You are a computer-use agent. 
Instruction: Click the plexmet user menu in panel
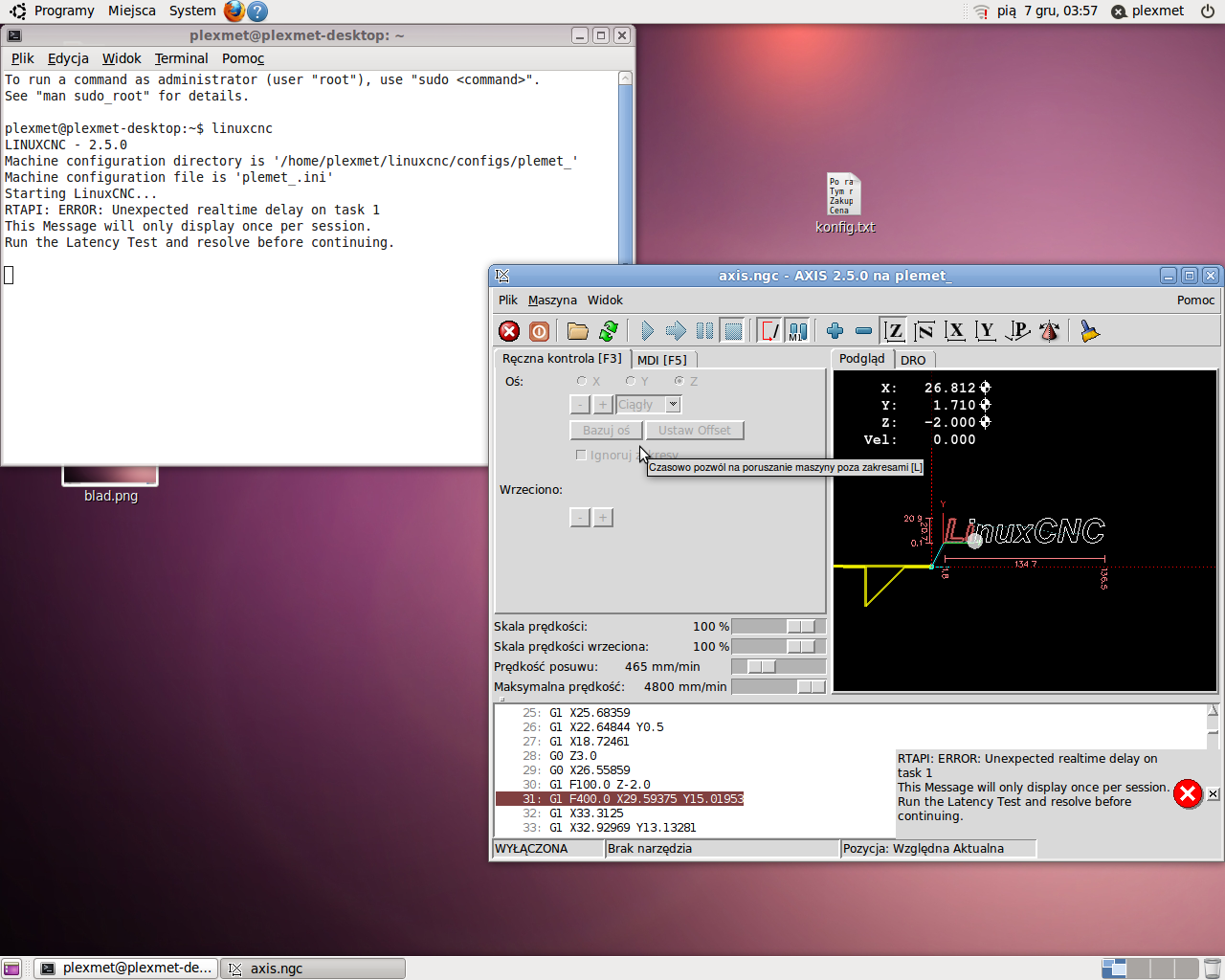[x=1147, y=11]
